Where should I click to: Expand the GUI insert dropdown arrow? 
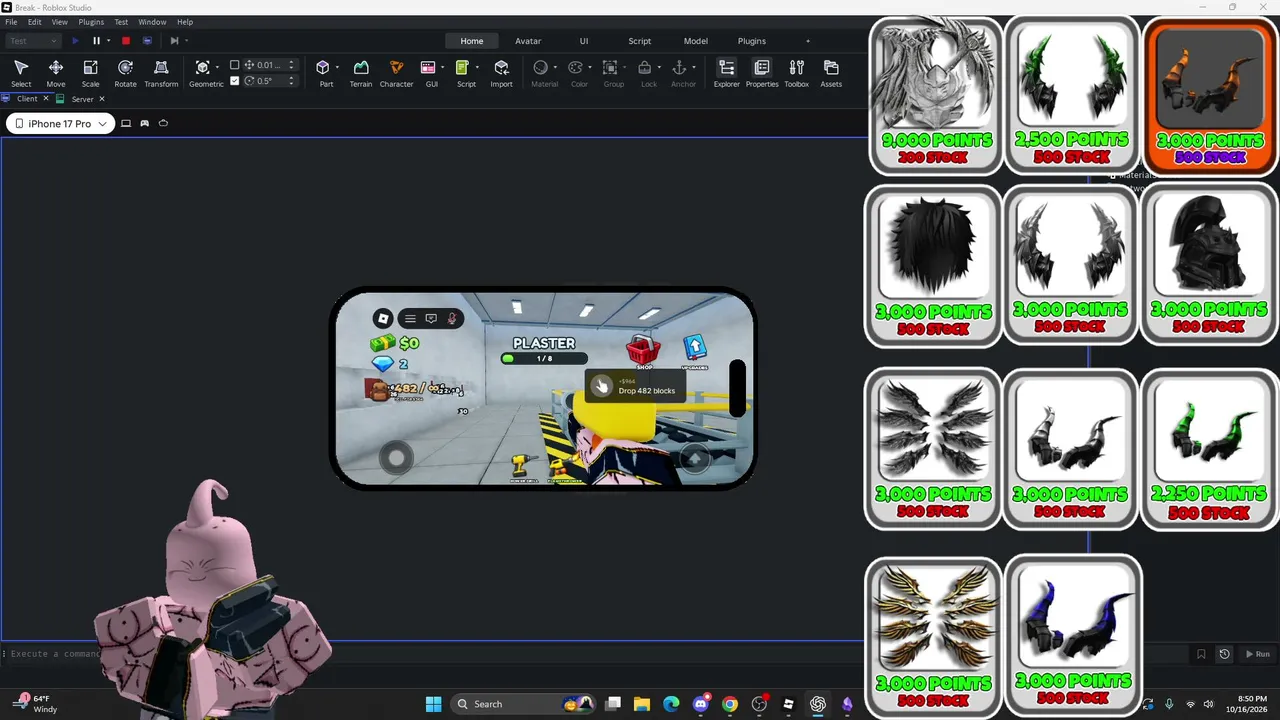tap(442, 68)
